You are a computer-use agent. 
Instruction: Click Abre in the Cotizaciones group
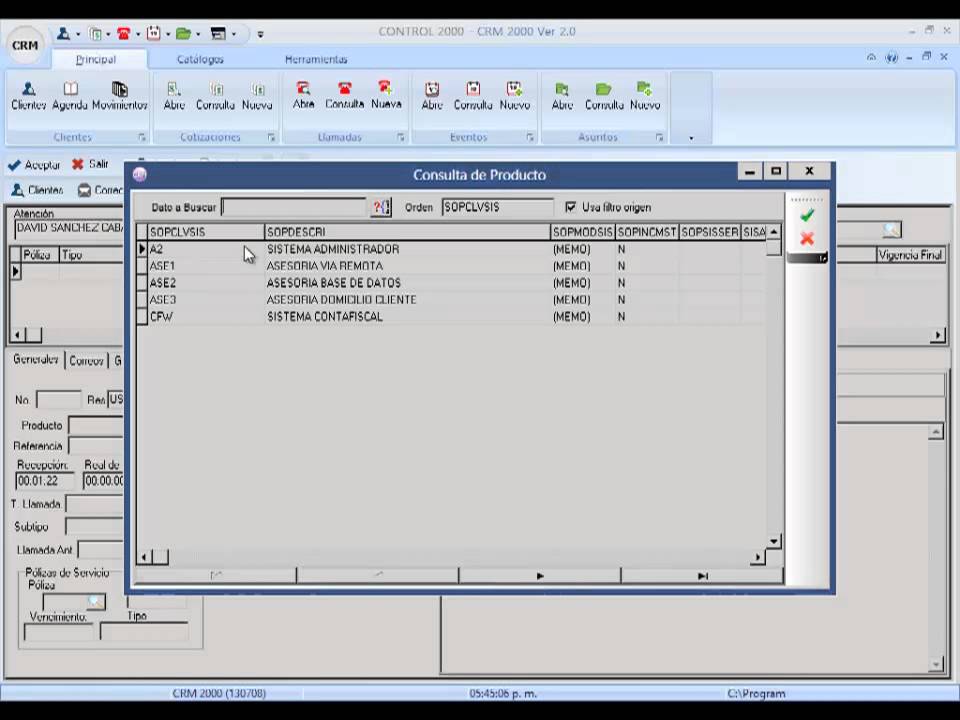pos(174,96)
